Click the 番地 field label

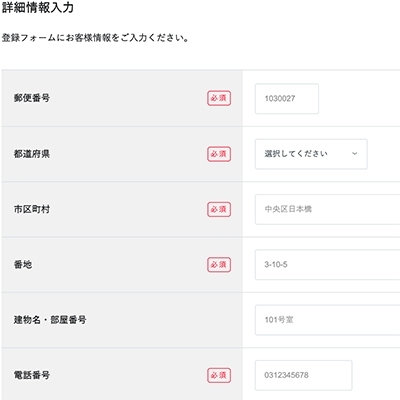23,265
